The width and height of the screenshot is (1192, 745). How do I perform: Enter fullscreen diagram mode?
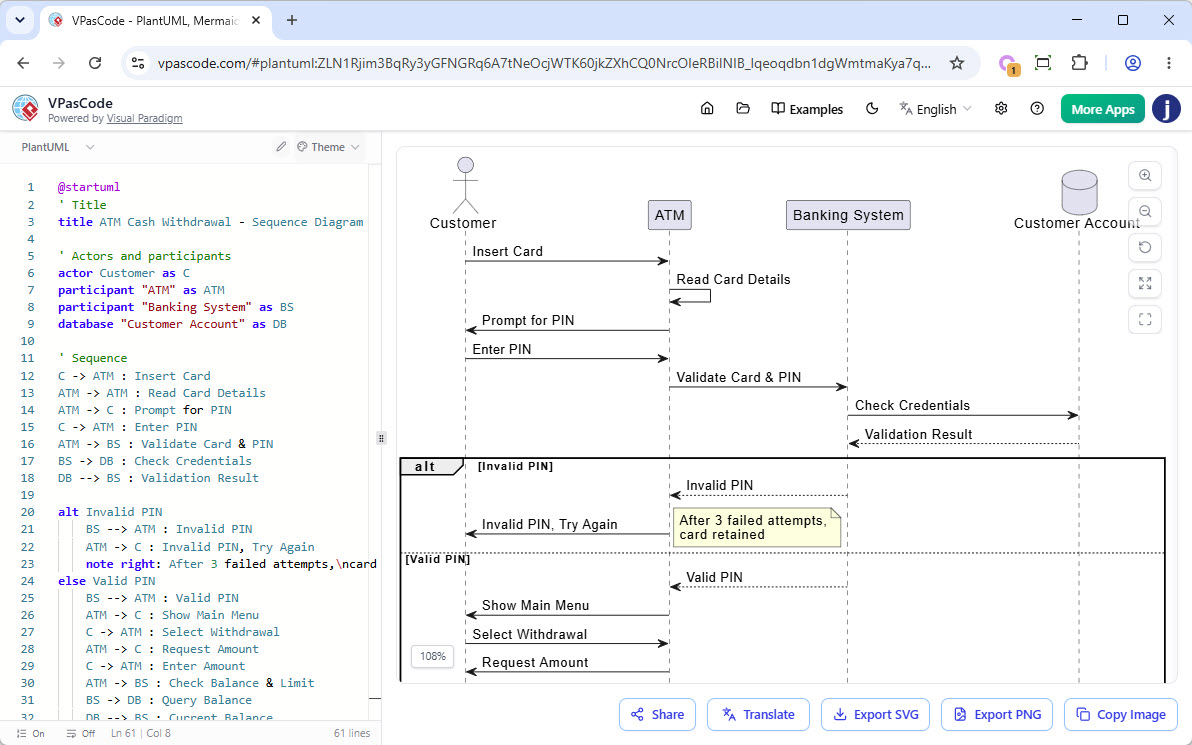1145,319
